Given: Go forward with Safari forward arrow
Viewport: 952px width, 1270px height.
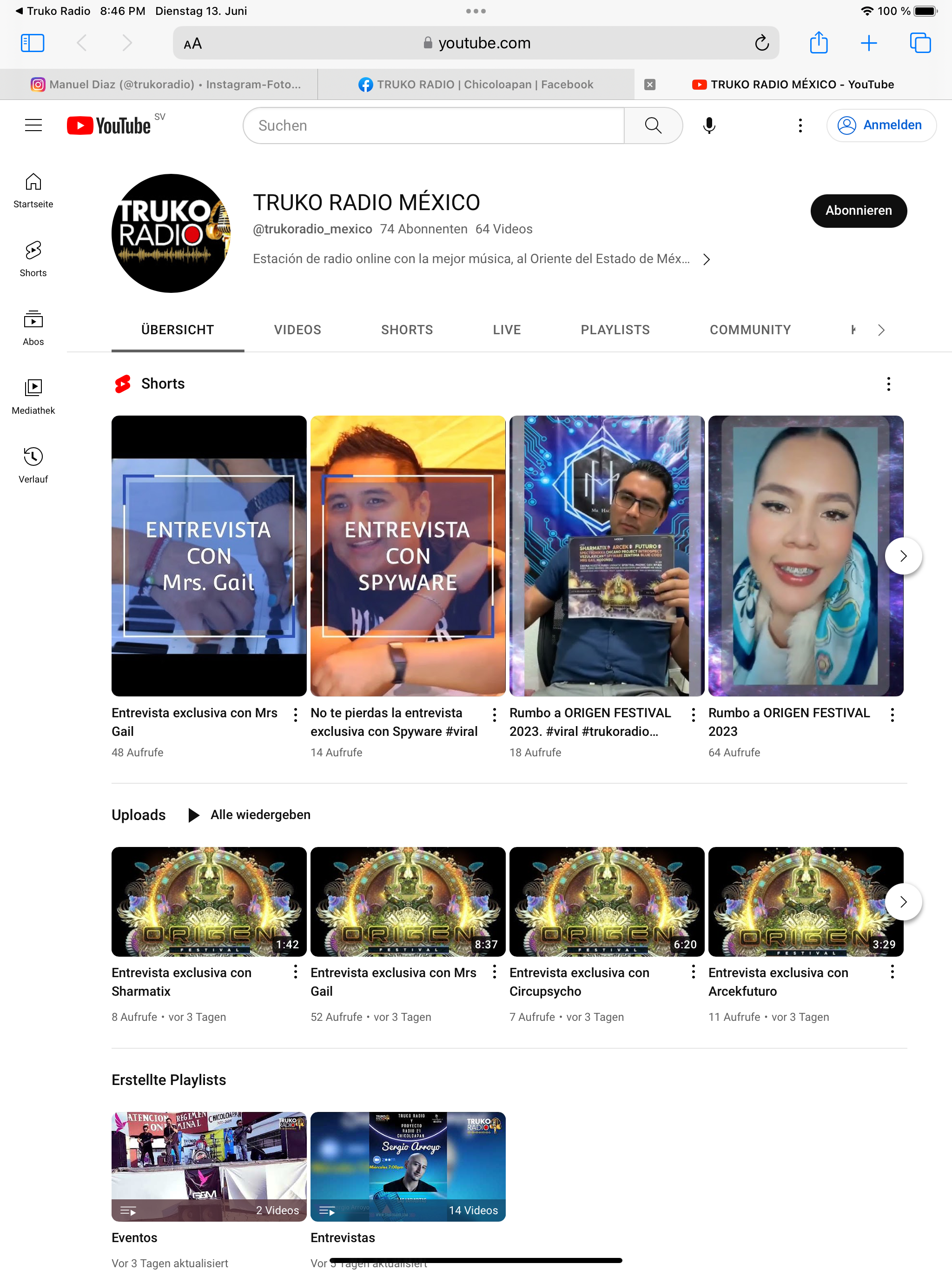Looking at the screenshot, I should pos(127,43).
